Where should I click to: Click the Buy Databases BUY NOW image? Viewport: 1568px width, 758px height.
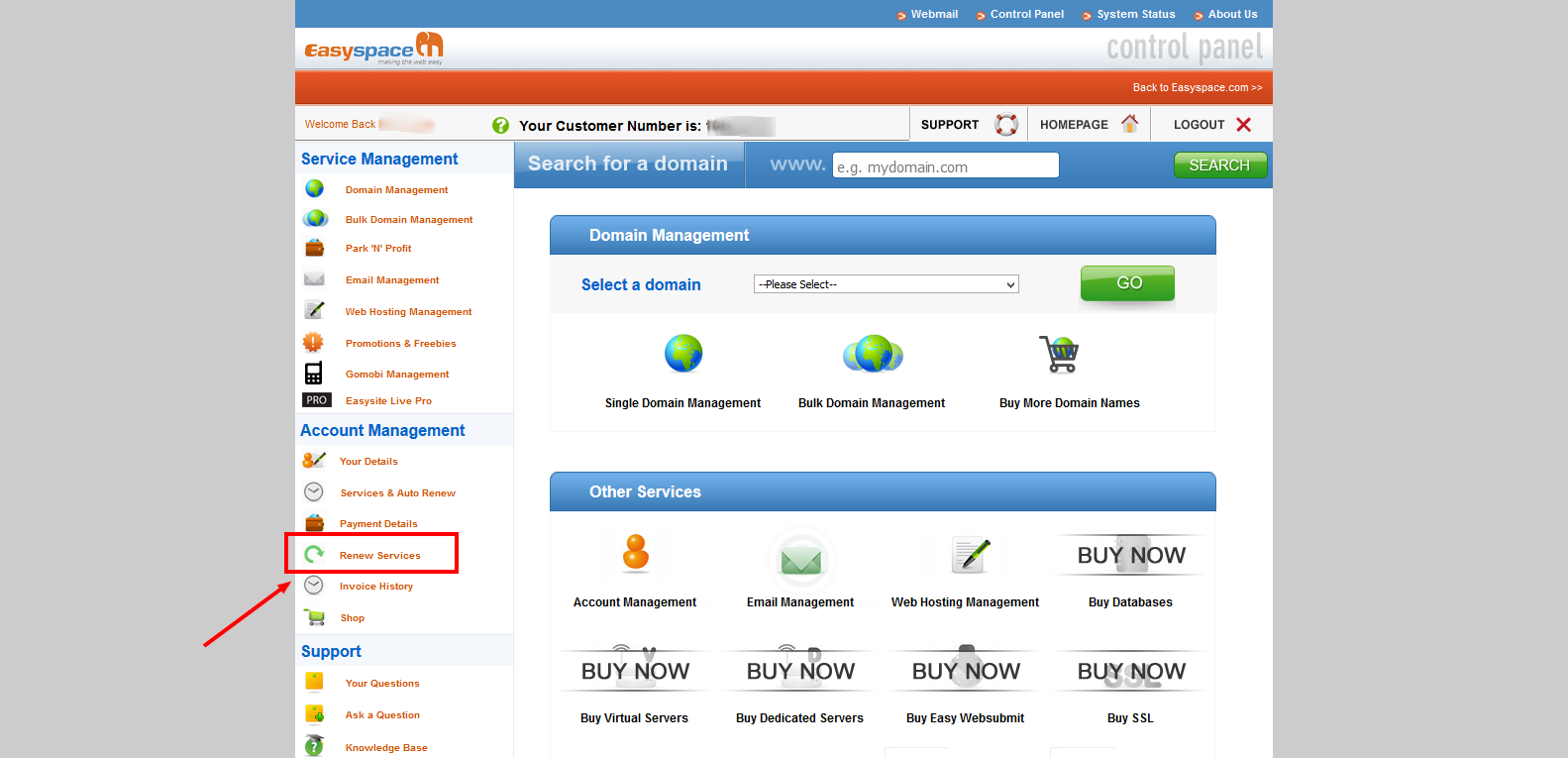click(x=1130, y=556)
